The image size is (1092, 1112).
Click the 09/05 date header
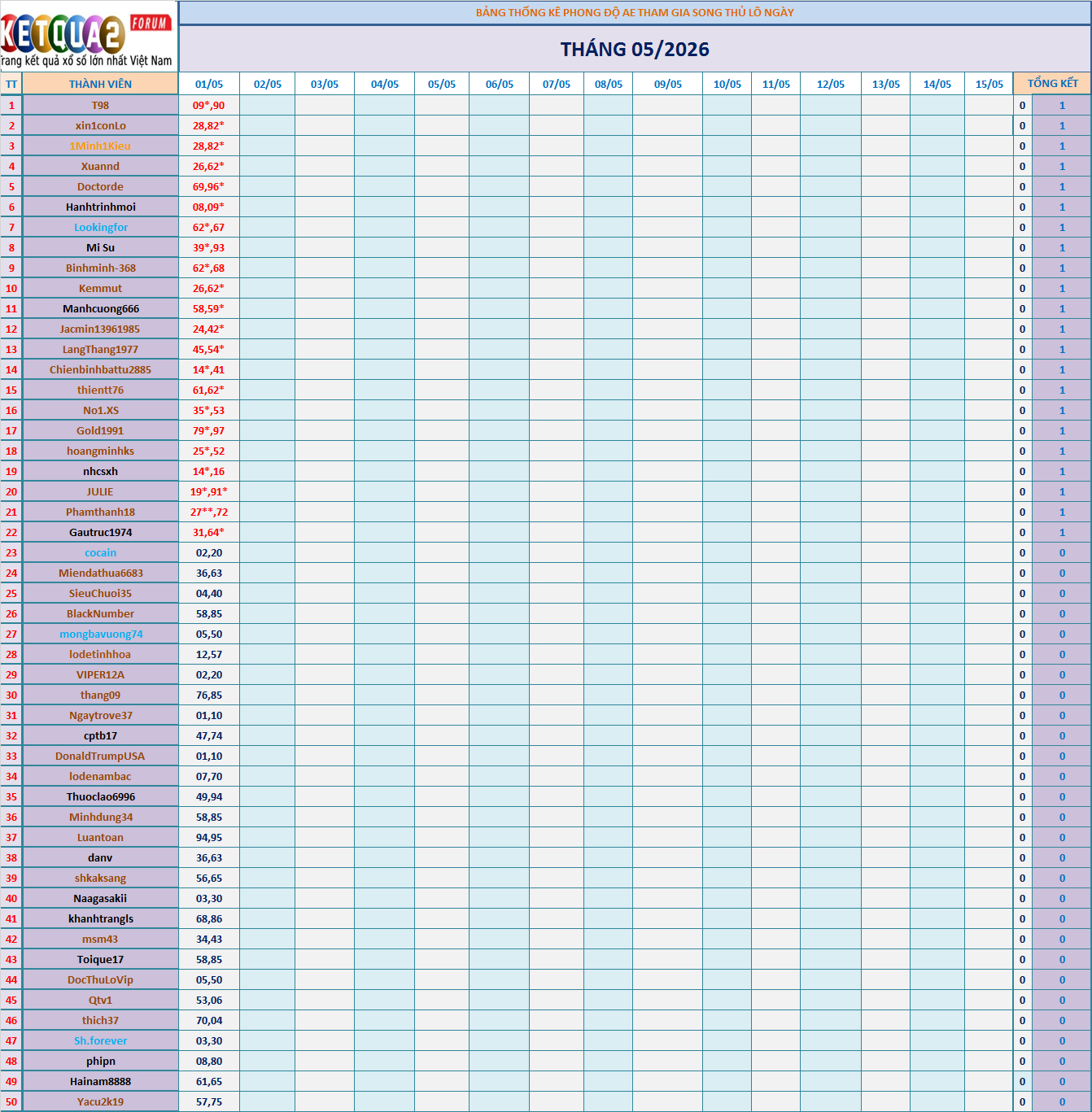668,84
